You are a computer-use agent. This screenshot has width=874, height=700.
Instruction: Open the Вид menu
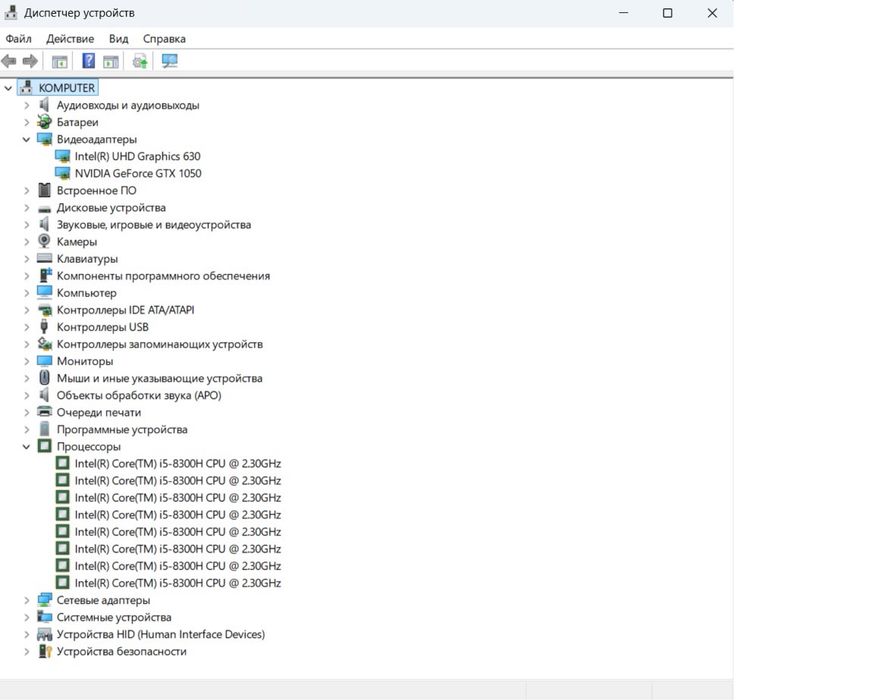pyautogui.click(x=118, y=38)
